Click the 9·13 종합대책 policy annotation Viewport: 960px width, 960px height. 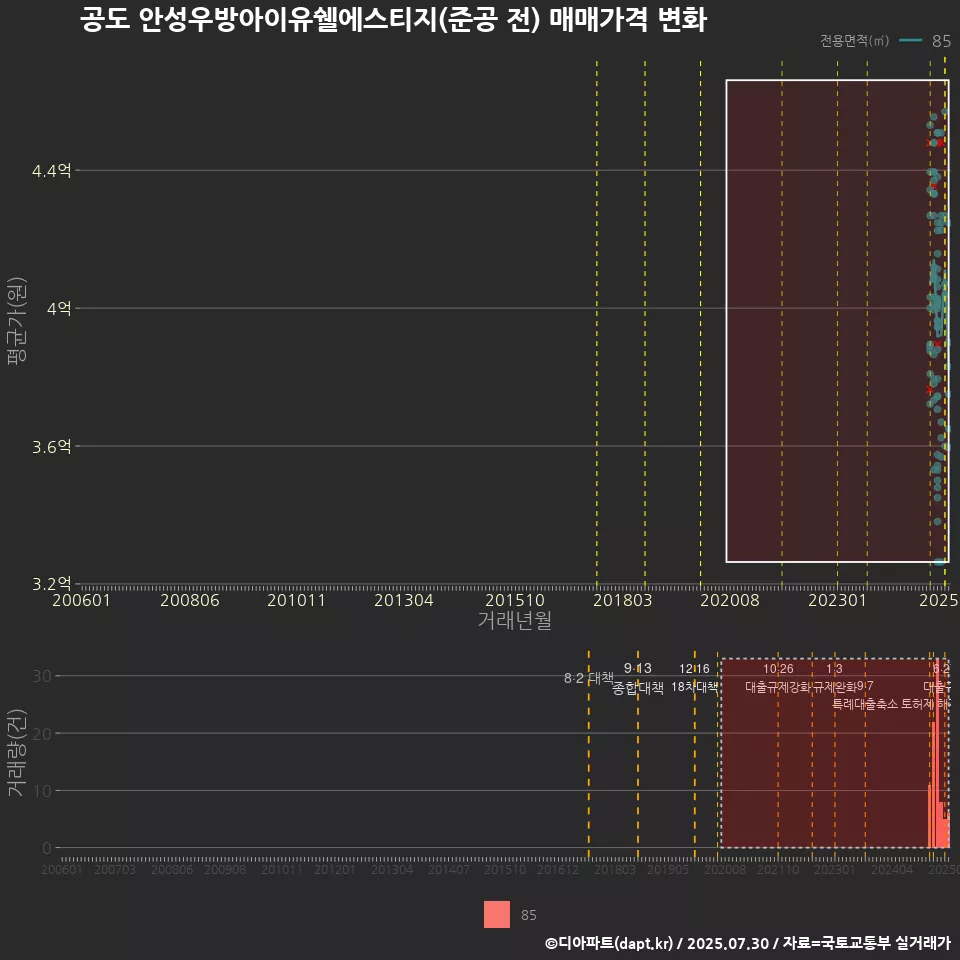point(637,678)
